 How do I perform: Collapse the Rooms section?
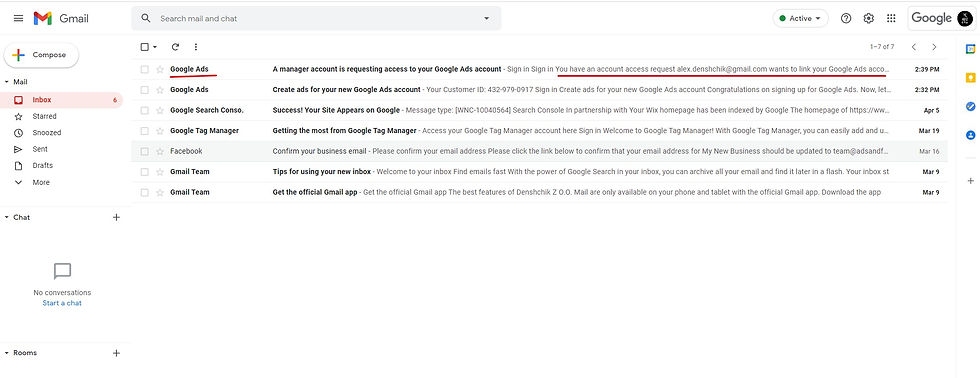click(6, 353)
